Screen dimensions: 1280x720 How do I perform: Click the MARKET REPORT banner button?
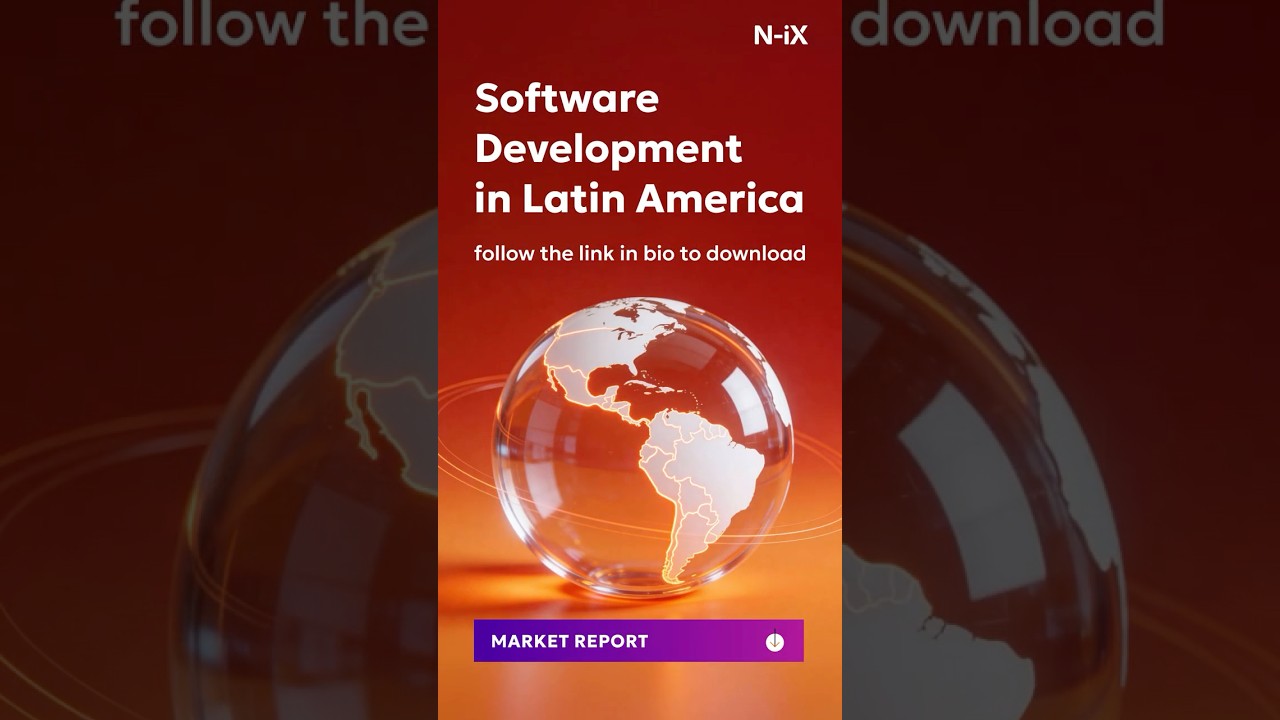point(638,641)
